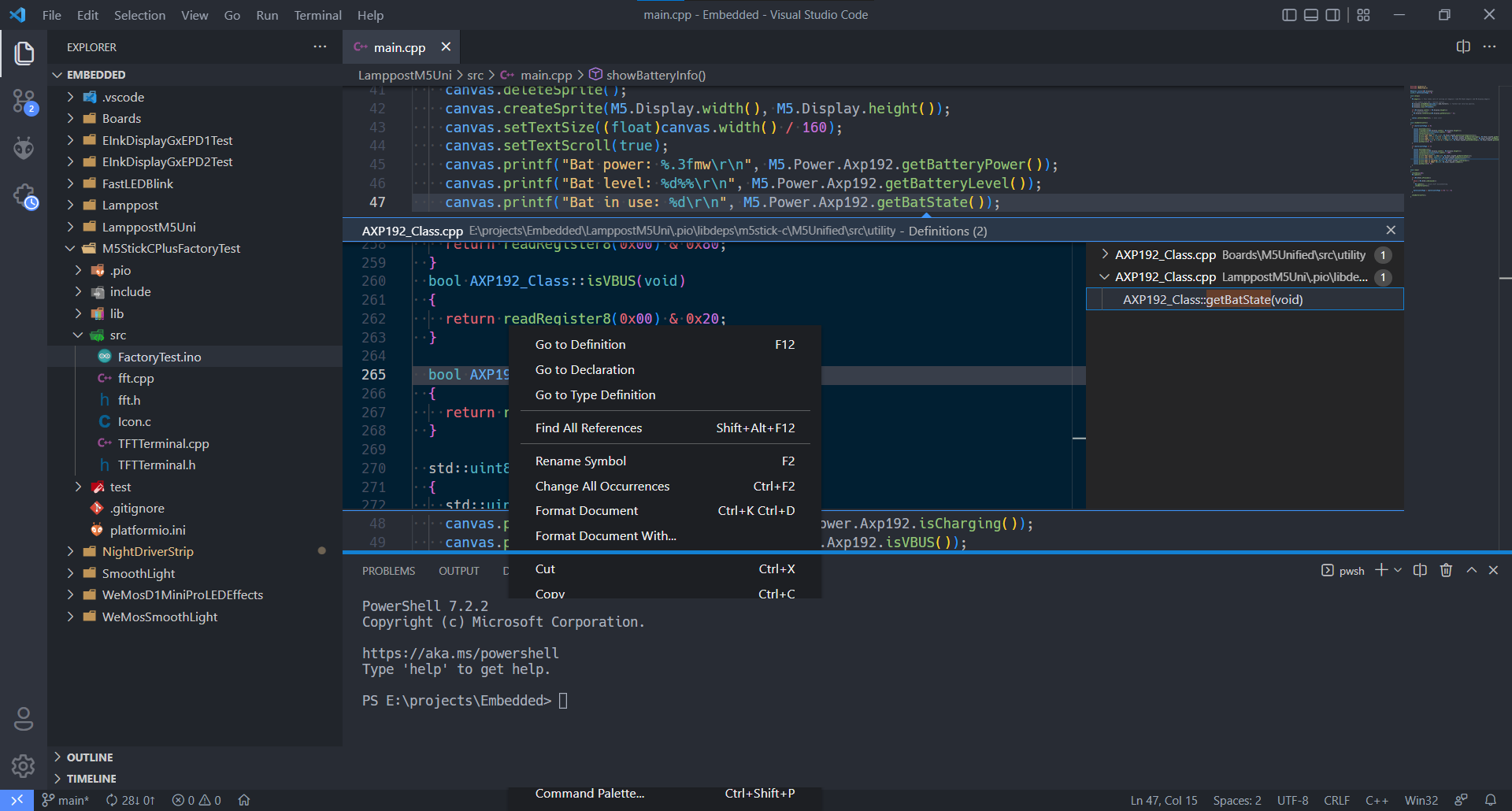
Task: Toggle the primary sidebar visibility
Action: pos(1289,14)
